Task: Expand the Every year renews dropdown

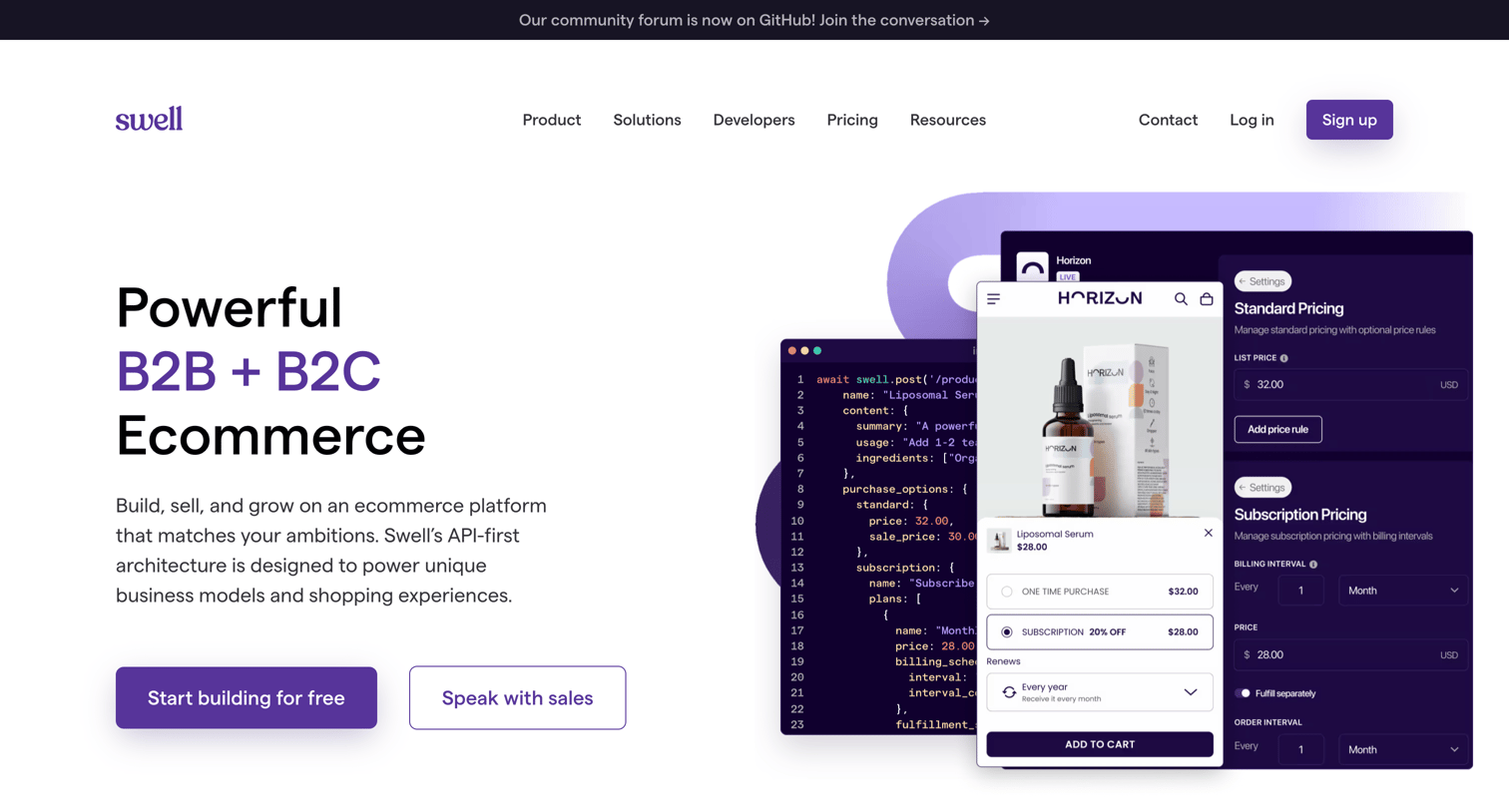Action: click(x=1100, y=692)
